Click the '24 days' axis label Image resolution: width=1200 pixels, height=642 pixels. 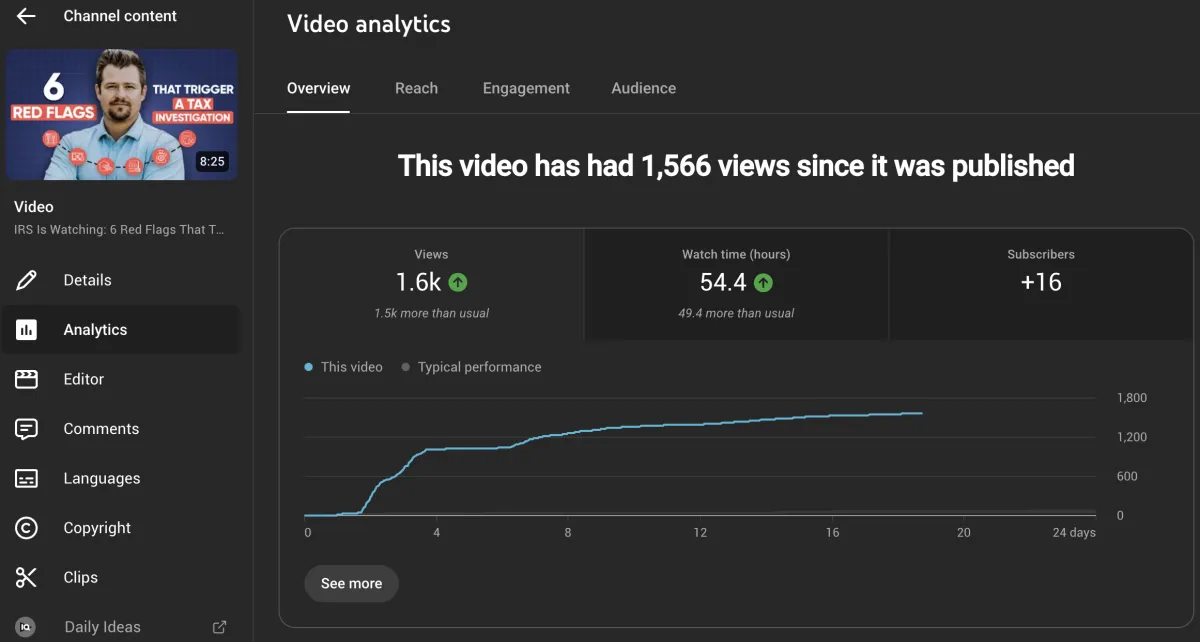click(x=1074, y=533)
